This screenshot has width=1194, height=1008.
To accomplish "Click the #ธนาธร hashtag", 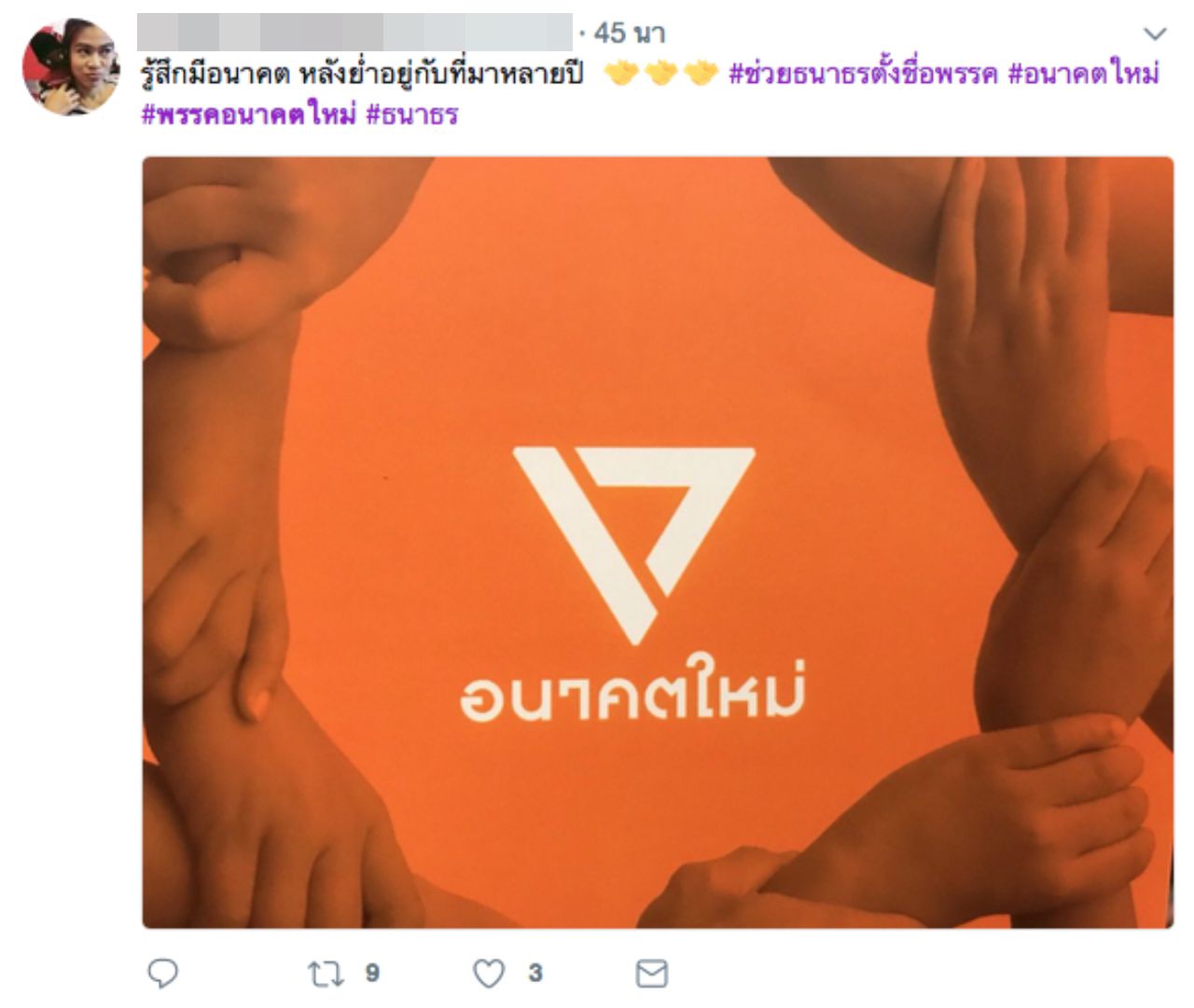I will [412, 115].
